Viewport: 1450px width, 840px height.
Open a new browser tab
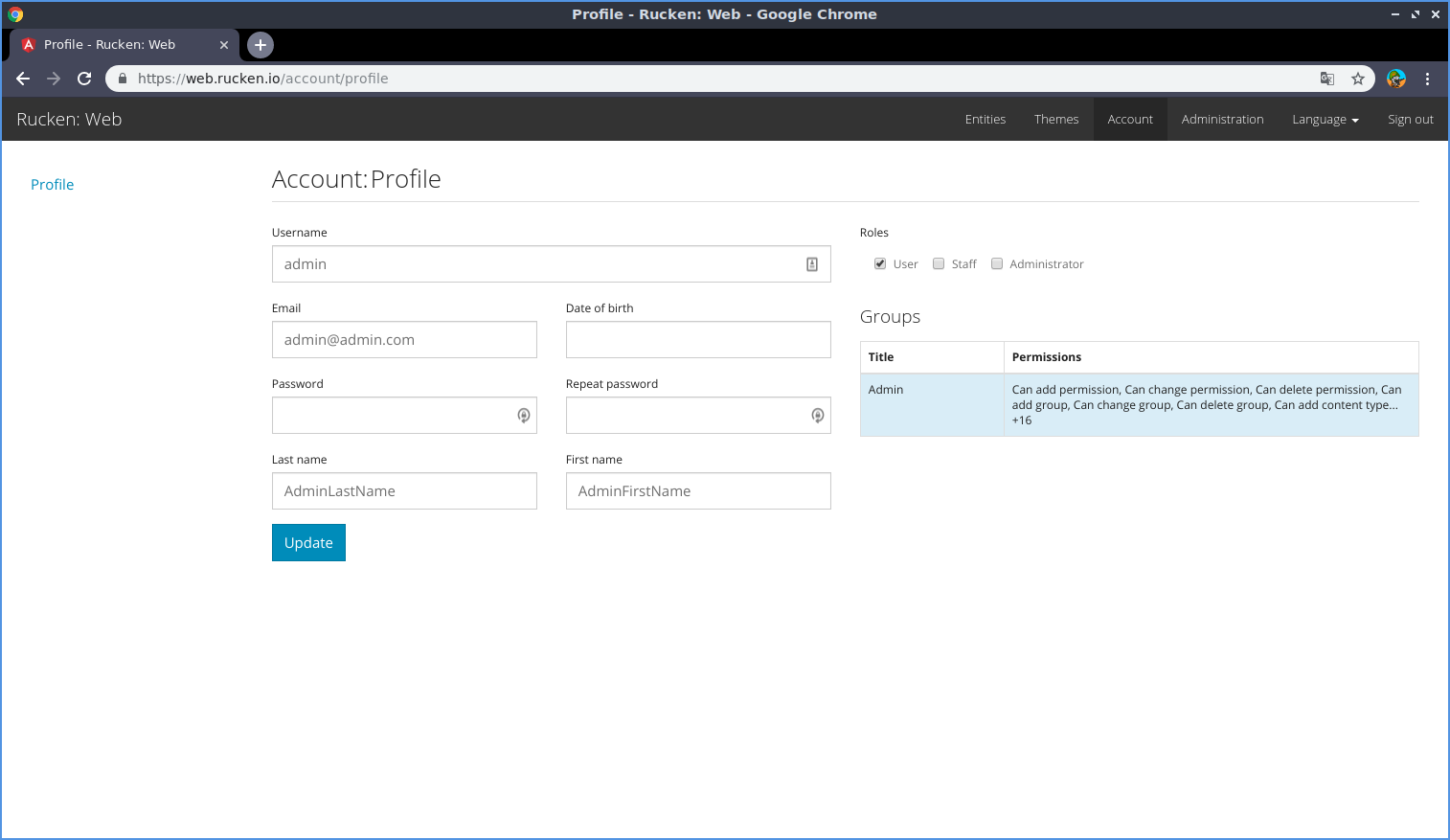pos(261,45)
